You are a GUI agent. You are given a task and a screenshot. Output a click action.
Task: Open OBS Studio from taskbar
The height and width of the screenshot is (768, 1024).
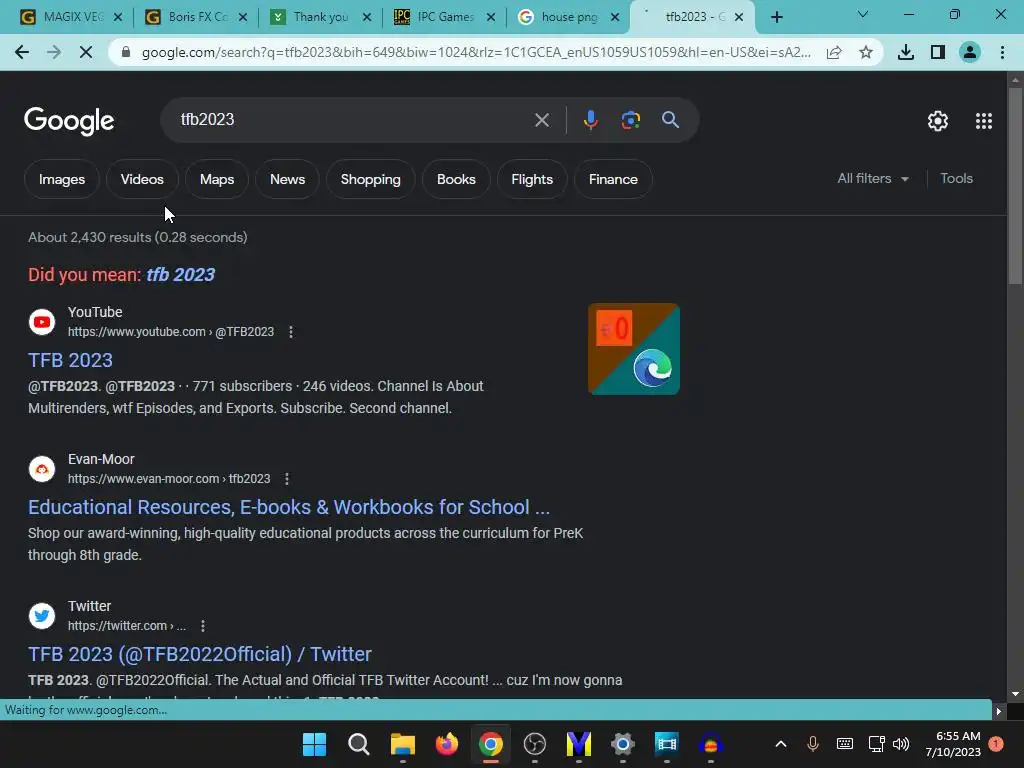(535, 744)
